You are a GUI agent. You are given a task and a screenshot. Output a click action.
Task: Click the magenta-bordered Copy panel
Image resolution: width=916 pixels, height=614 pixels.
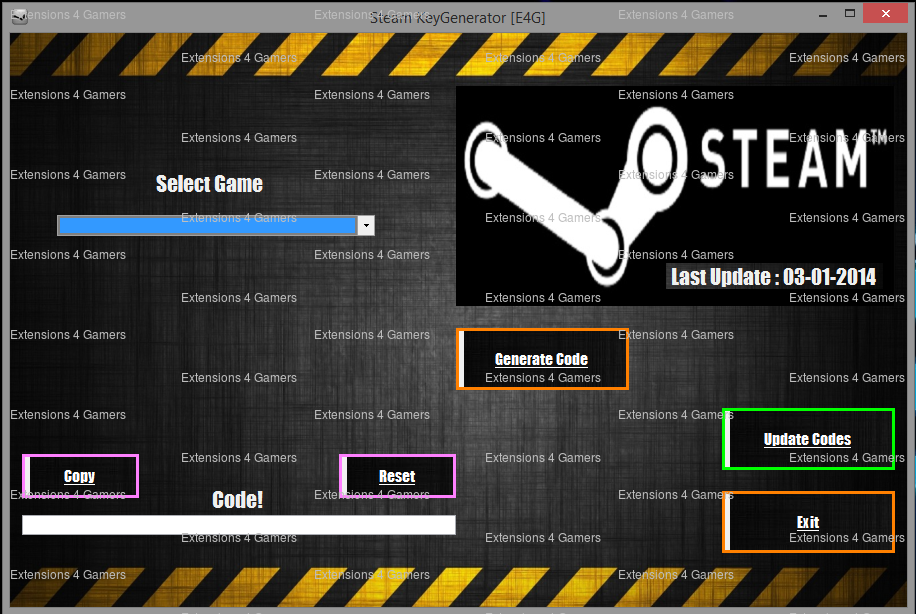(x=80, y=476)
